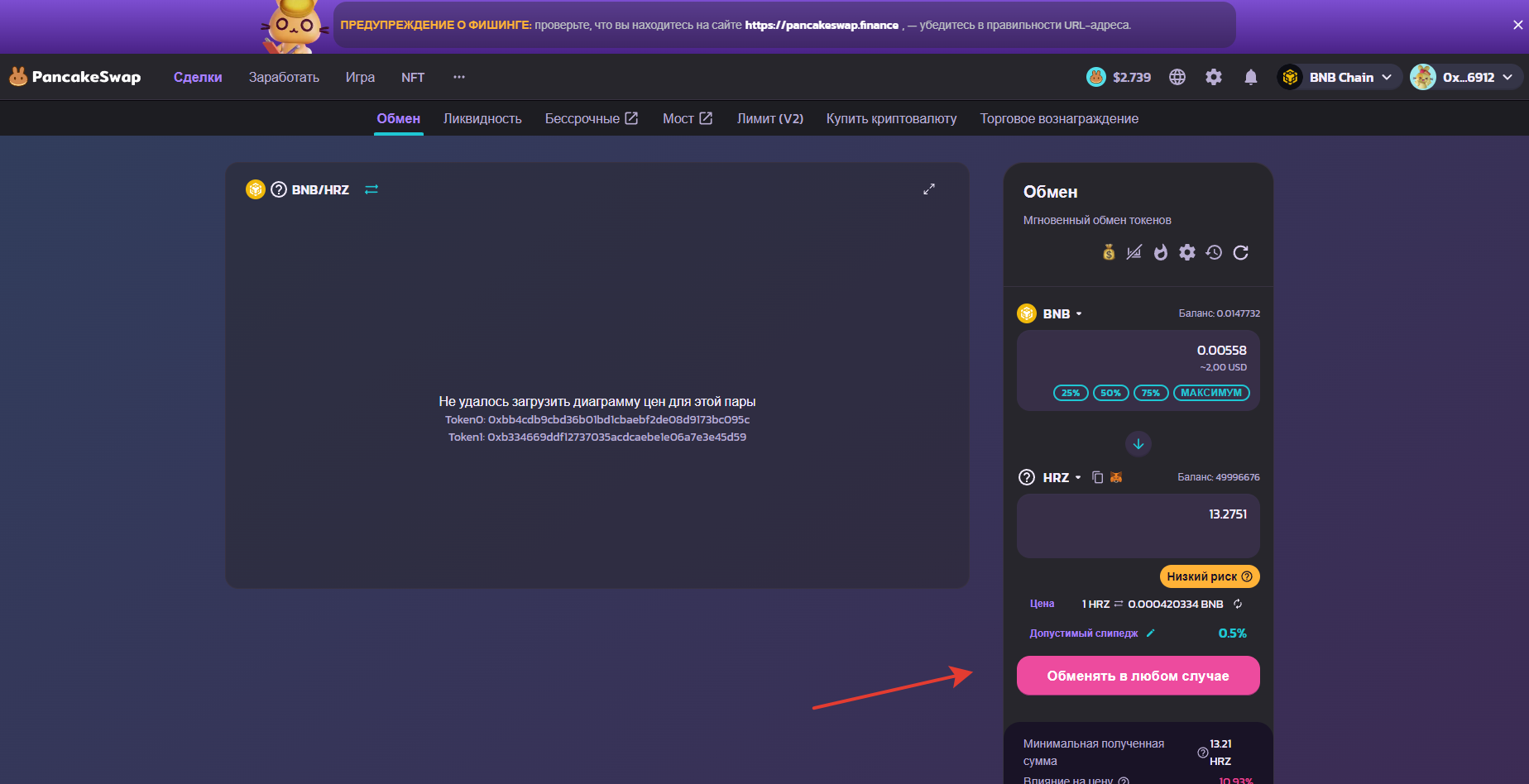1529x784 pixels.
Task: Open the HRZ token selector
Action: pyautogui.click(x=1050, y=477)
